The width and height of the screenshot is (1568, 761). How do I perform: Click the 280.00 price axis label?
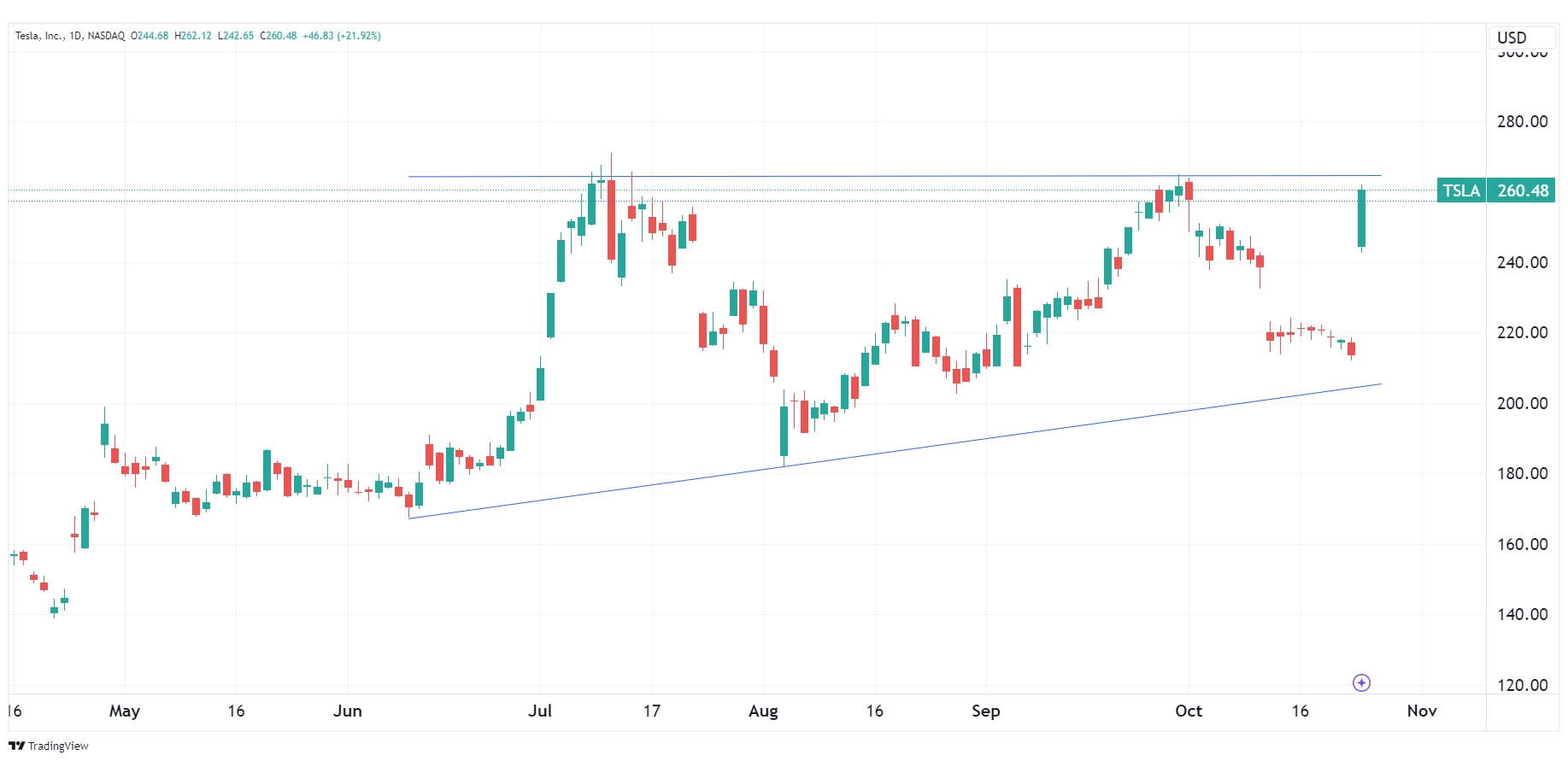[x=1522, y=121]
